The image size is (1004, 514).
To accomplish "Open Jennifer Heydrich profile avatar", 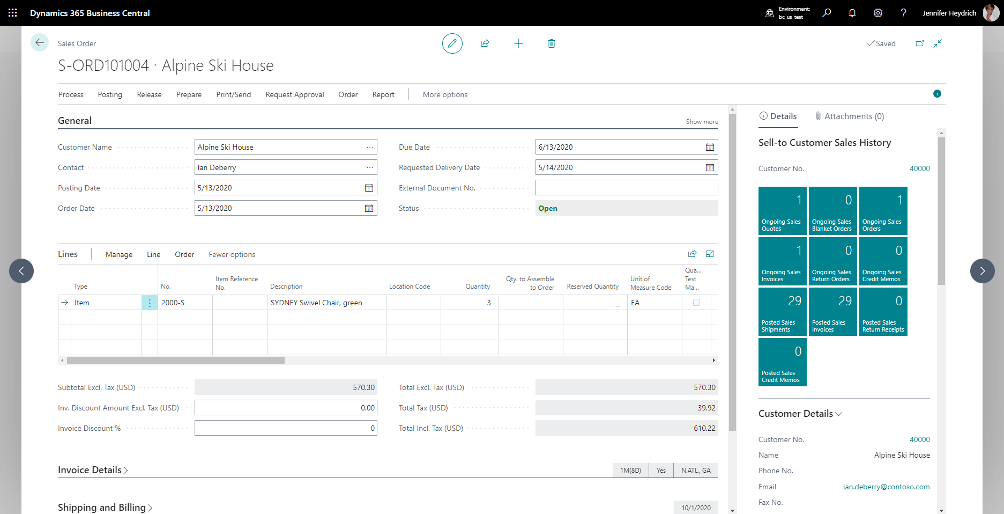I will pyautogui.click(x=991, y=13).
